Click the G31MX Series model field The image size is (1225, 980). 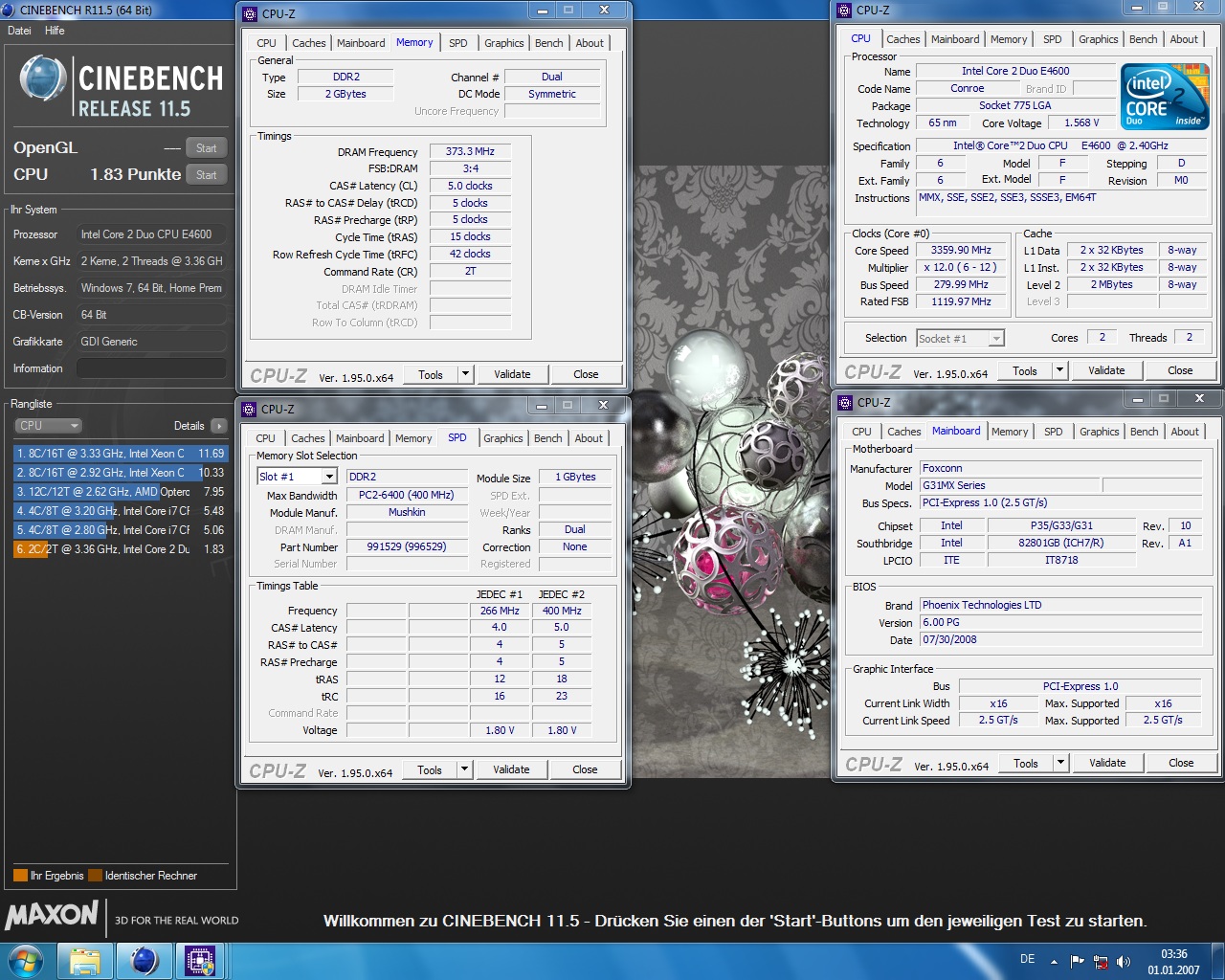coord(1010,485)
